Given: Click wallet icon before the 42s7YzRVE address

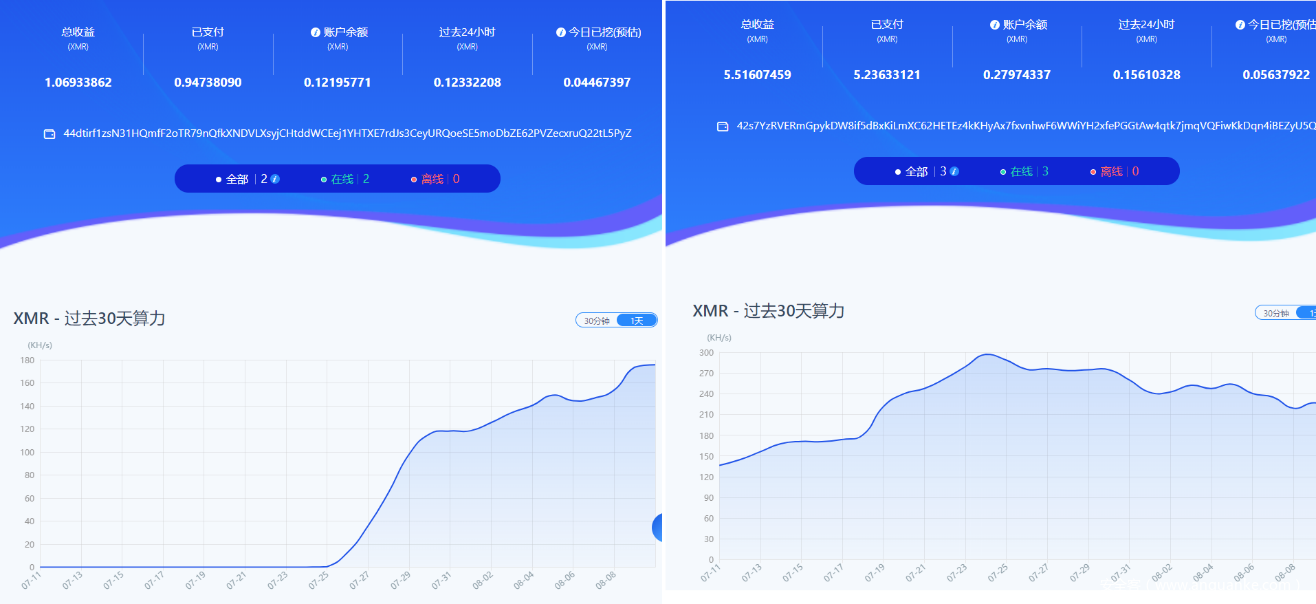Looking at the screenshot, I should (723, 127).
